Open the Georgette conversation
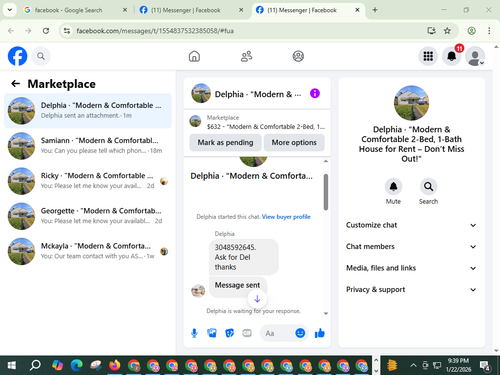 pyautogui.click(x=88, y=216)
